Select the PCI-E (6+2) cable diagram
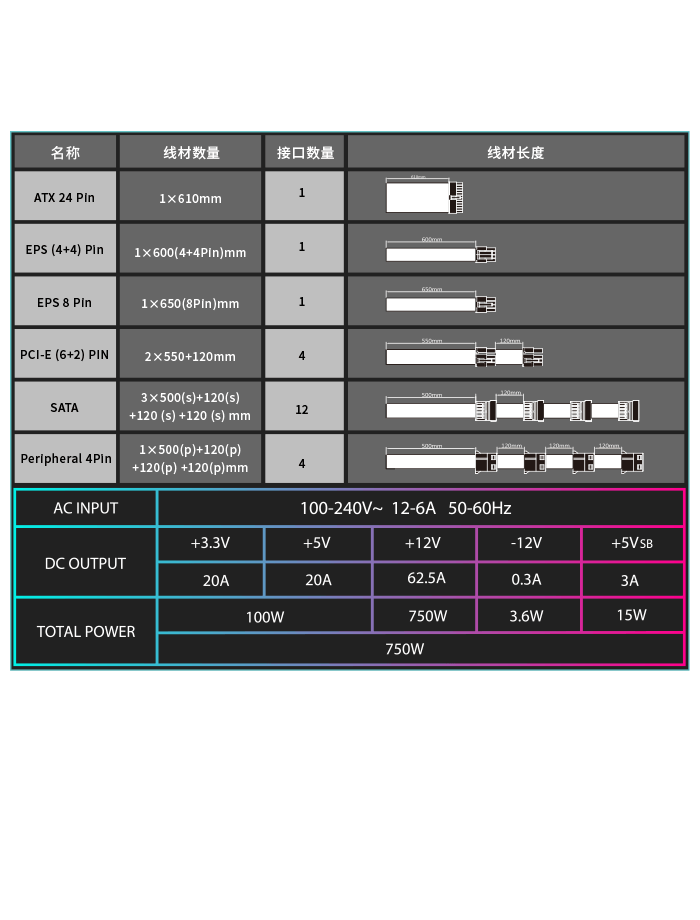700x920 pixels. [464, 355]
